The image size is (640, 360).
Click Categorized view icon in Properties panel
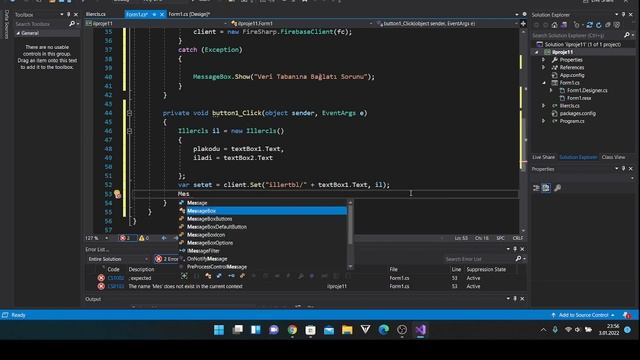click(536, 188)
